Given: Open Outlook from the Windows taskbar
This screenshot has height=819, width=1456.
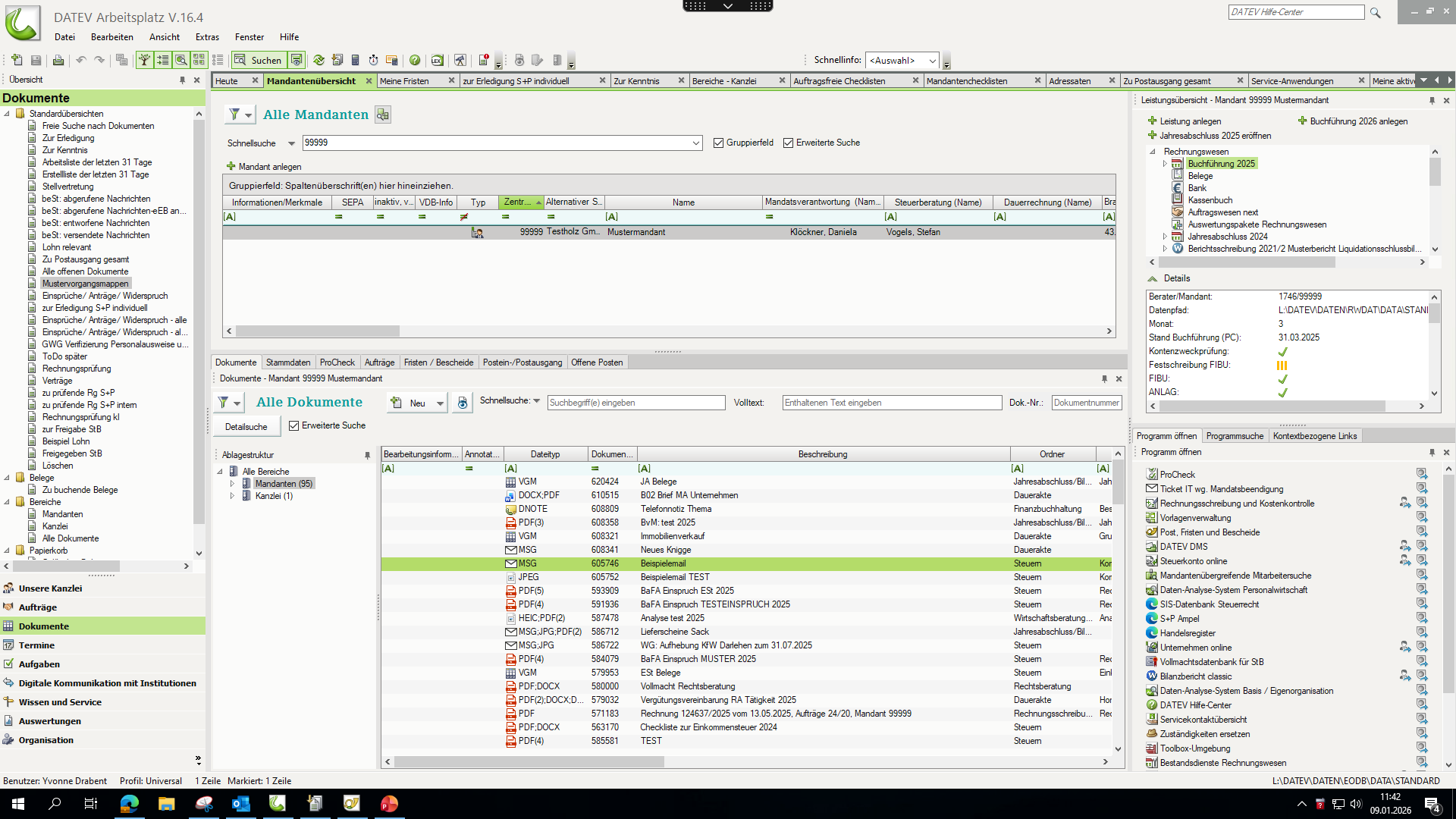Looking at the screenshot, I should 241,804.
